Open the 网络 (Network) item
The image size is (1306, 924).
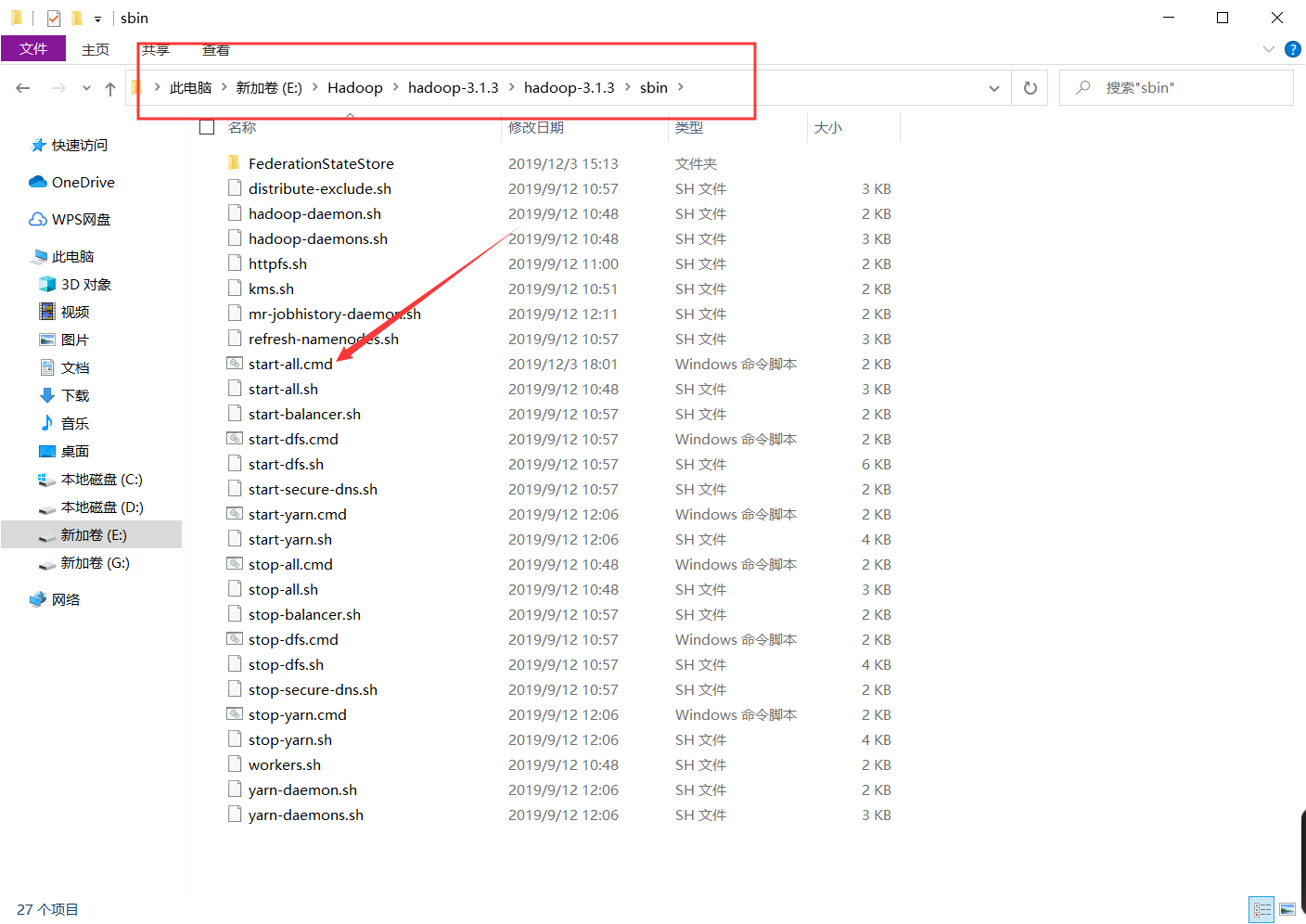tap(68, 599)
